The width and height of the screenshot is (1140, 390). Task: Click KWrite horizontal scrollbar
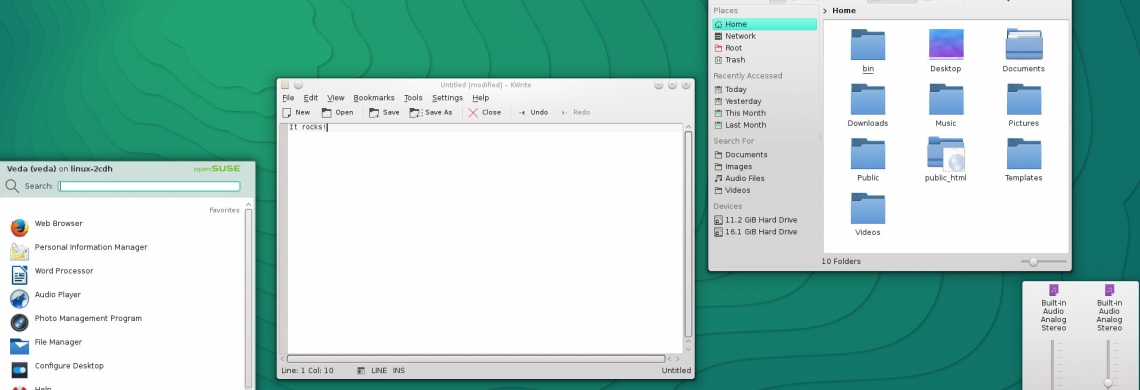pyautogui.click(x=475, y=359)
